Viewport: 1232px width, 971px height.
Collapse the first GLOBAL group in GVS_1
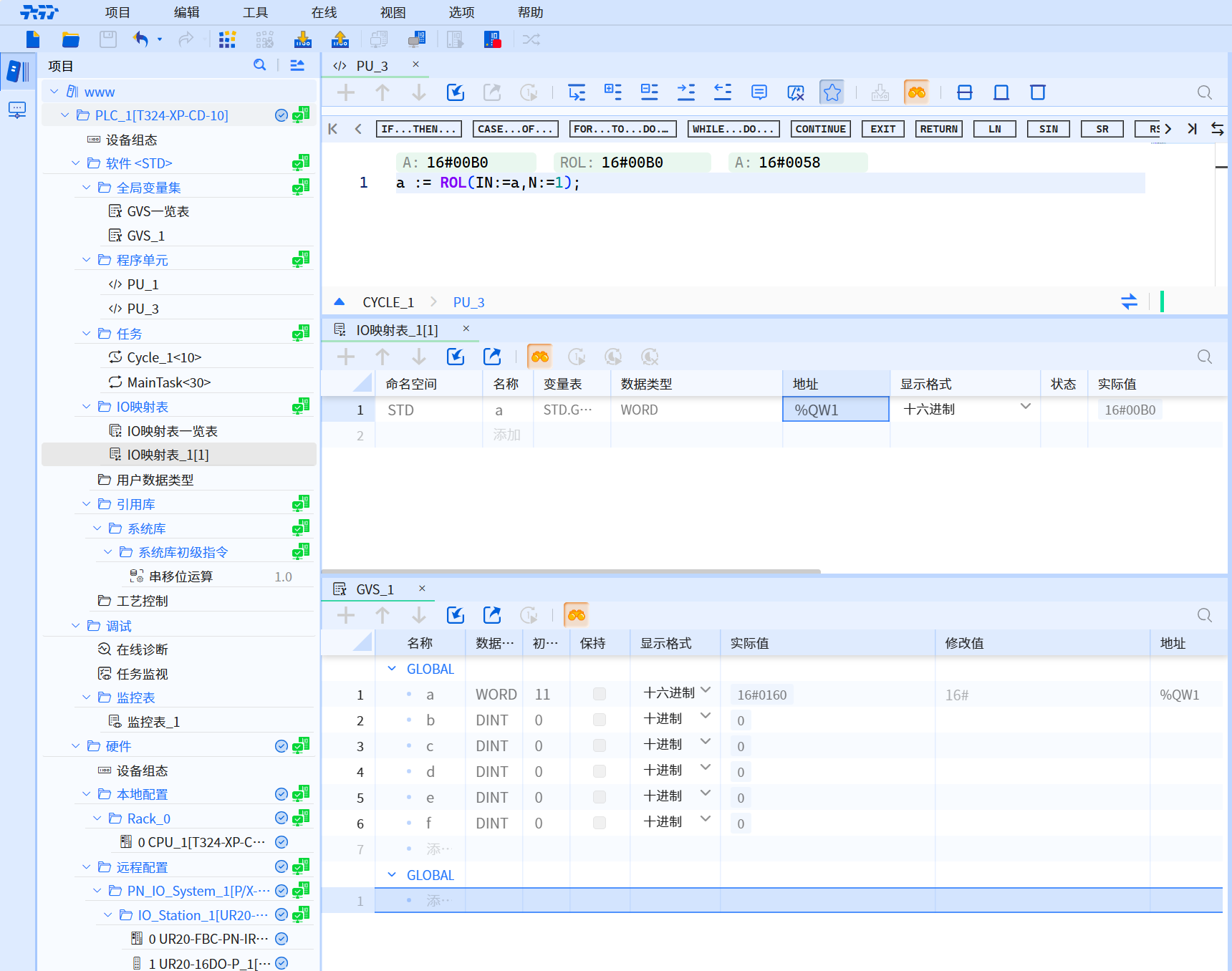pyautogui.click(x=392, y=669)
